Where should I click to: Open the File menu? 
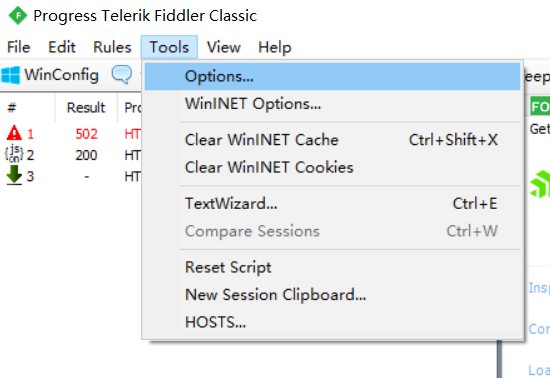click(x=19, y=47)
